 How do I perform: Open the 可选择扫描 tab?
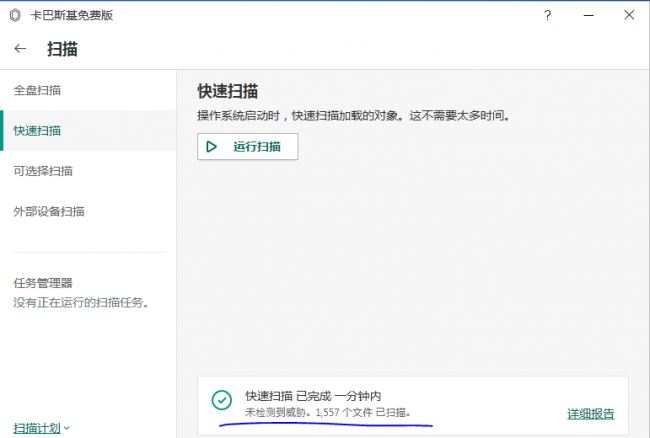coord(88,171)
